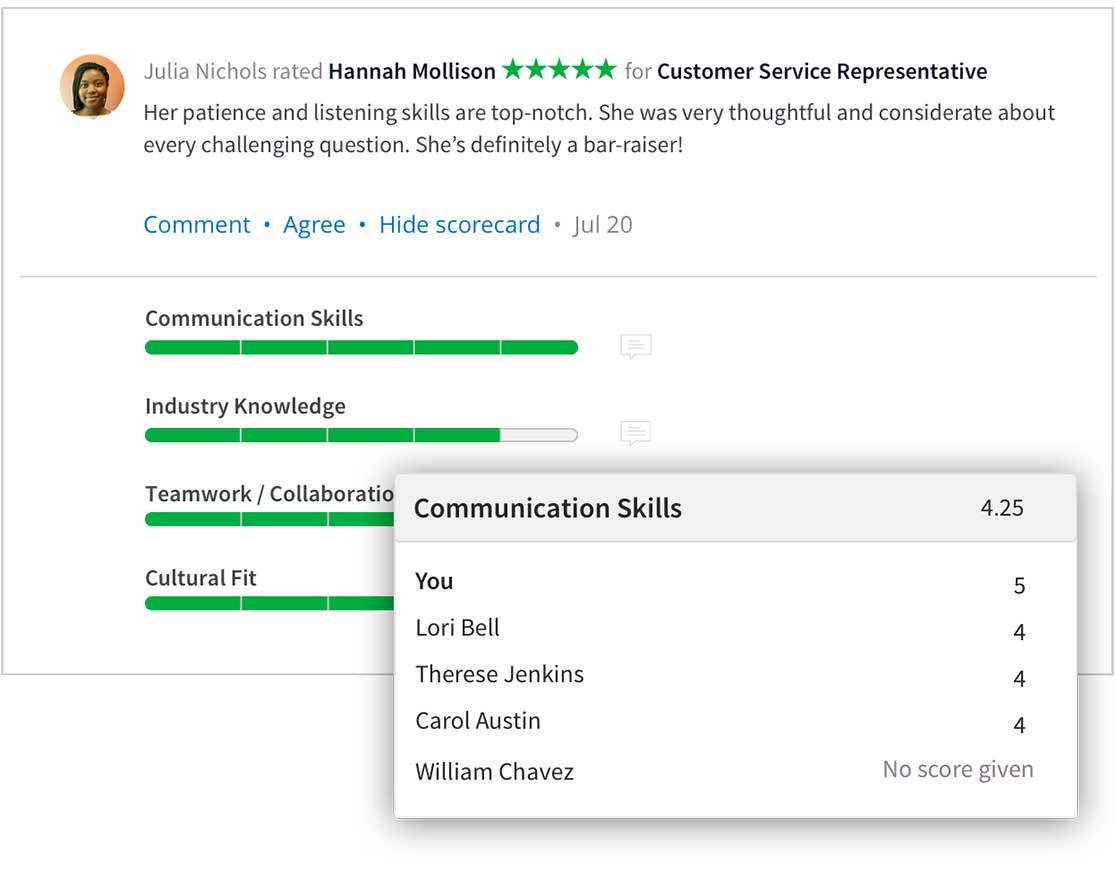
Task: Open the Customer Service Representative job
Action: click(822, 72)
